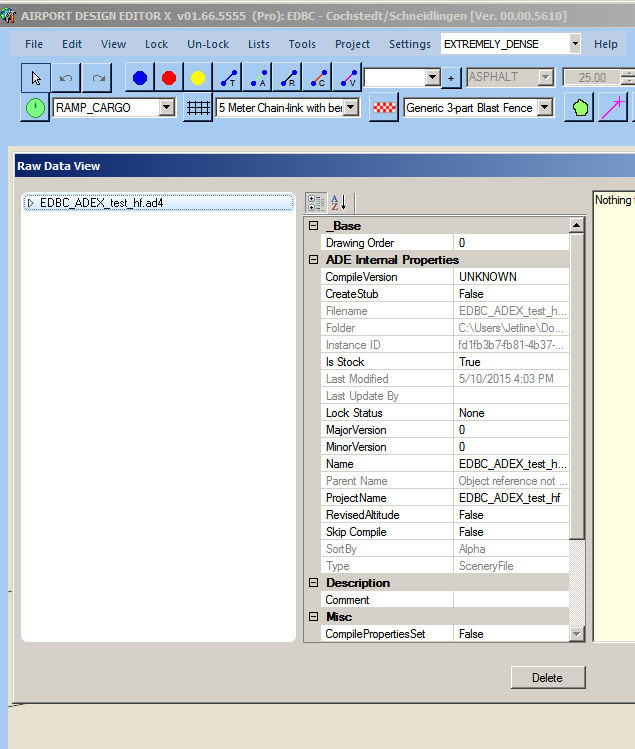Screen dimensions: 635x749
Task: Click the red checkered blast fence icon
Action: click(384, 108)
